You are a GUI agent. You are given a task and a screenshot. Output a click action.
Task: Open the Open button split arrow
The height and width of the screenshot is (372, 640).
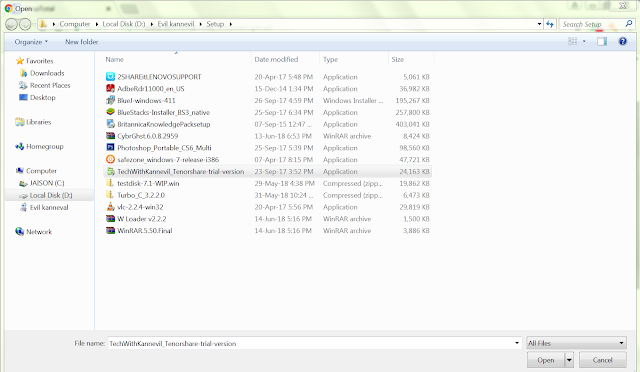(569, 360)
